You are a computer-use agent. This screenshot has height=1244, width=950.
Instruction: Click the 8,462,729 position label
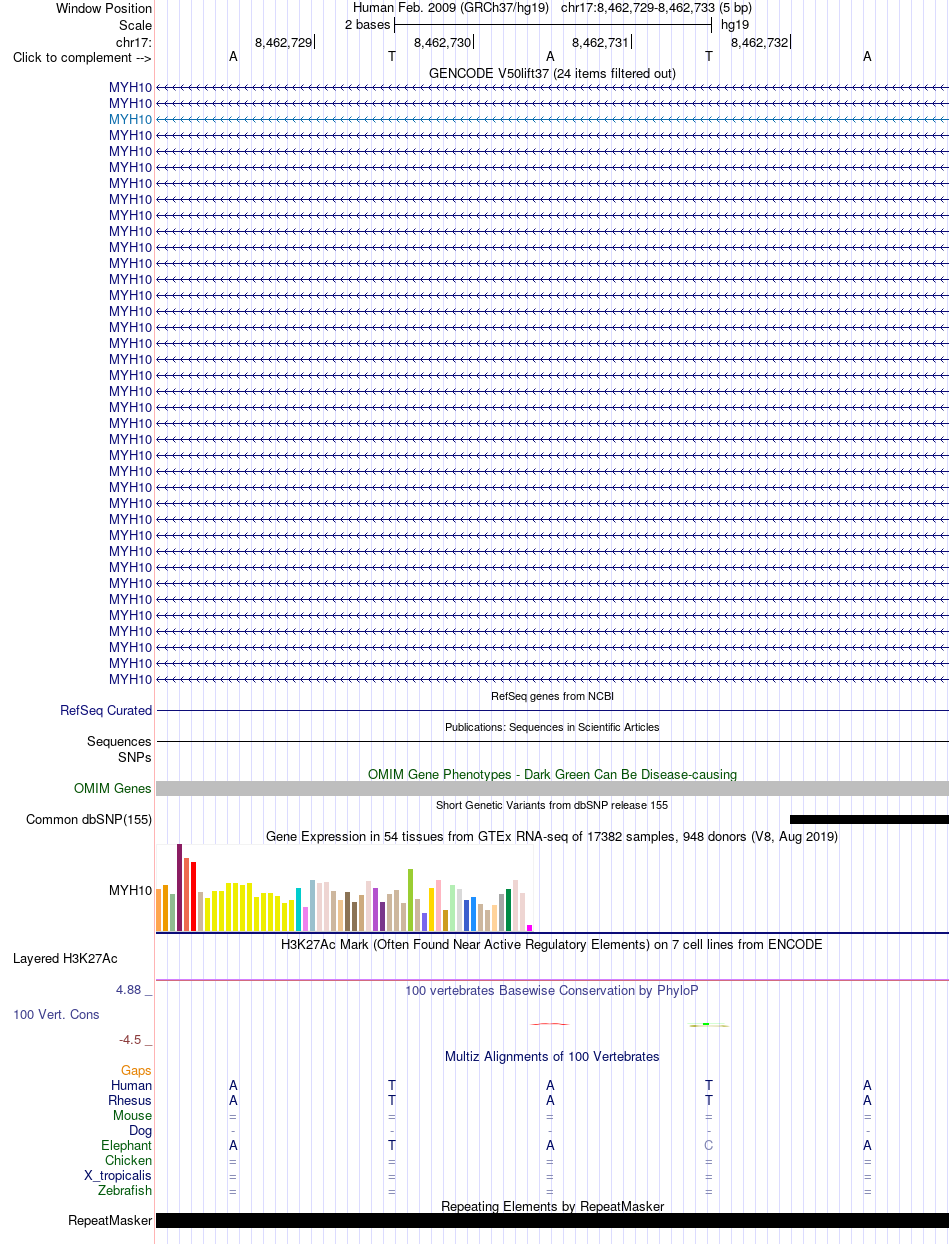point(283,42)
